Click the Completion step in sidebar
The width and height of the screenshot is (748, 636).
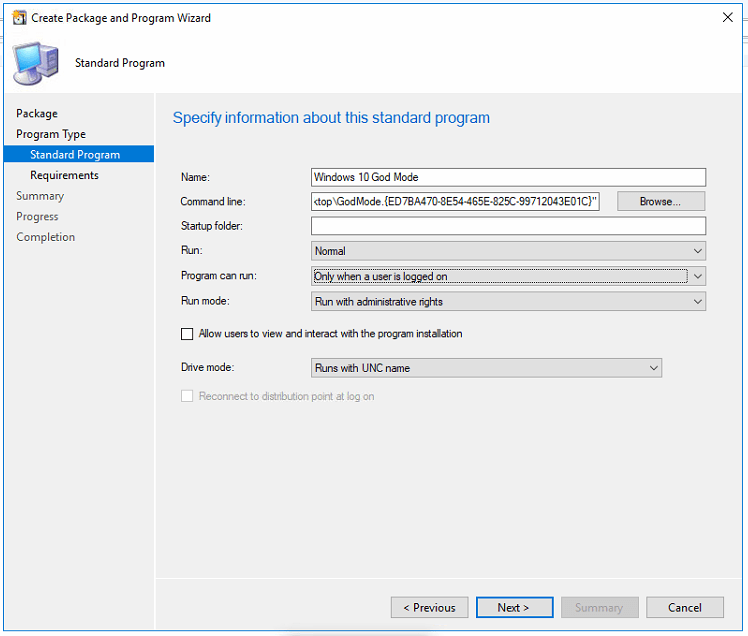click(x=45, y=237)
